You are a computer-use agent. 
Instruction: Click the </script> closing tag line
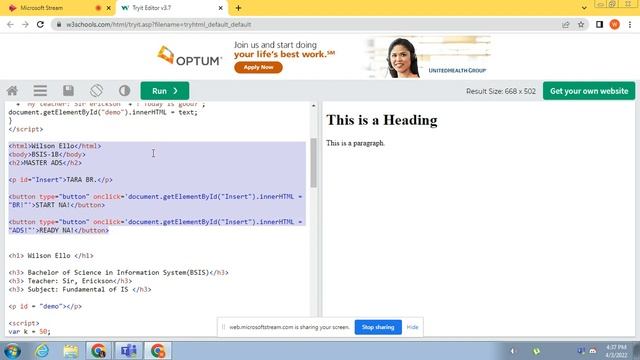click(x=26, y=129)
